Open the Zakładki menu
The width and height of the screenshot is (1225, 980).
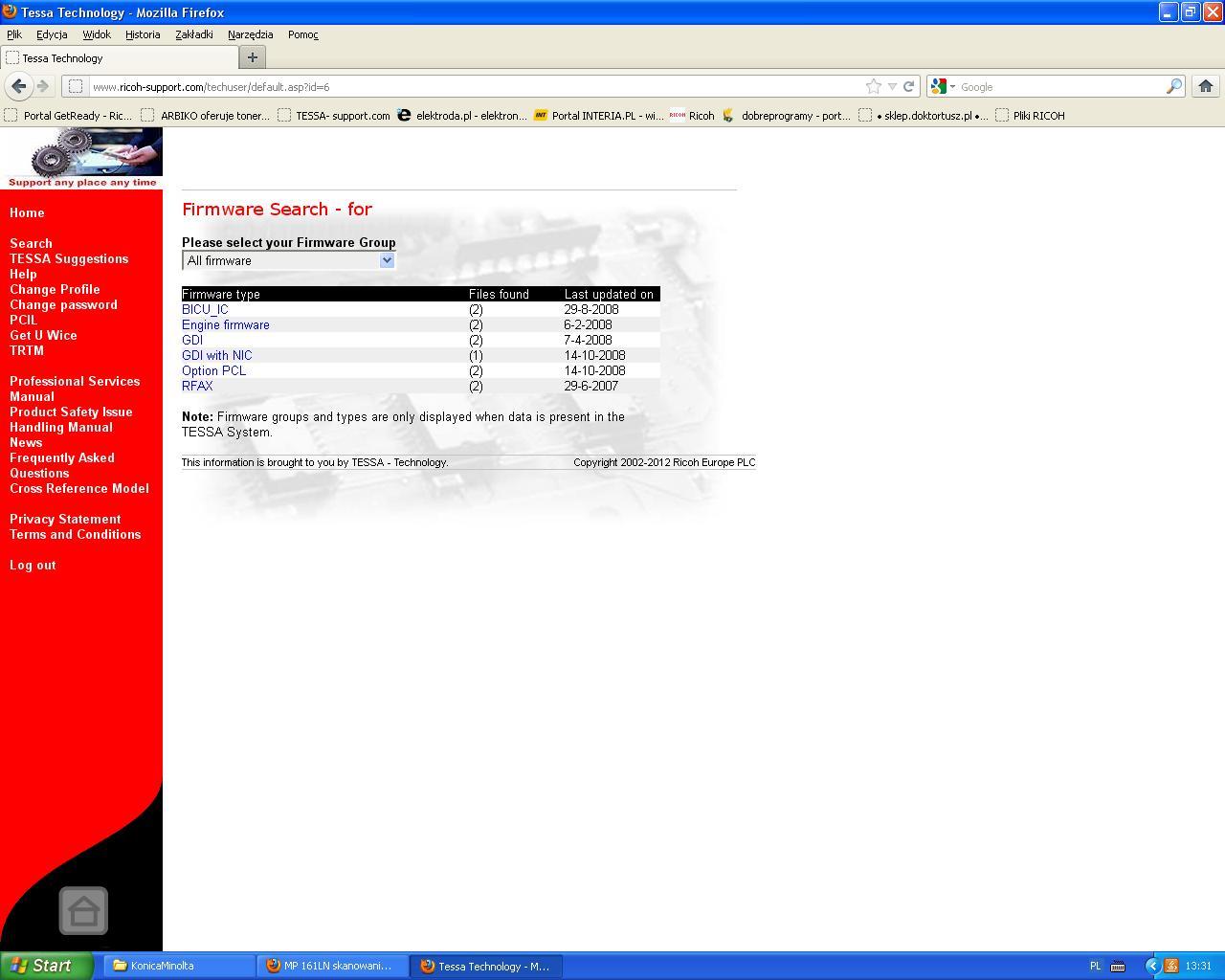[194, 34]
